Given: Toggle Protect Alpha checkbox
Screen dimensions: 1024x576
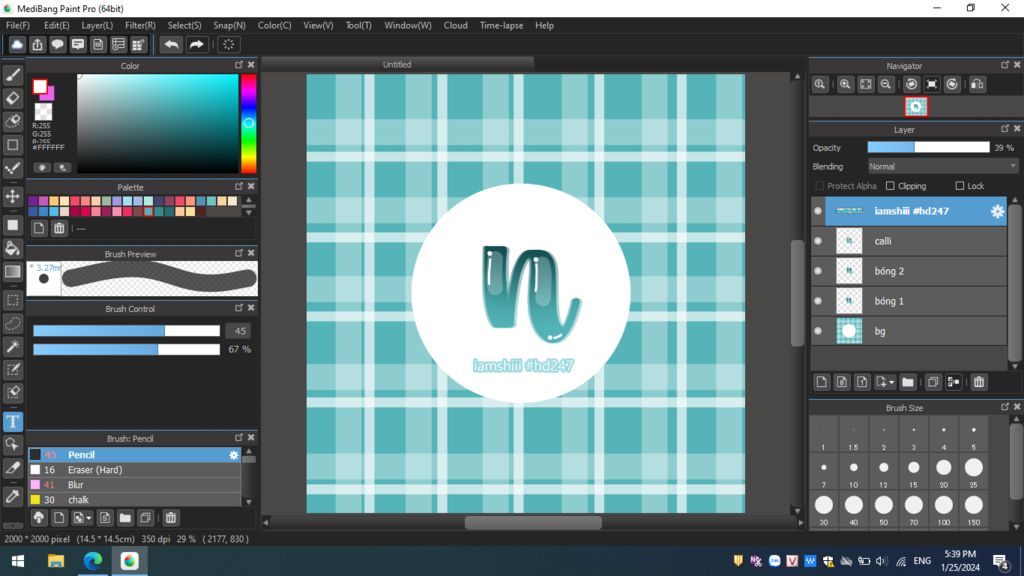Looking at the screenshot, I should [x=820, y=186].
